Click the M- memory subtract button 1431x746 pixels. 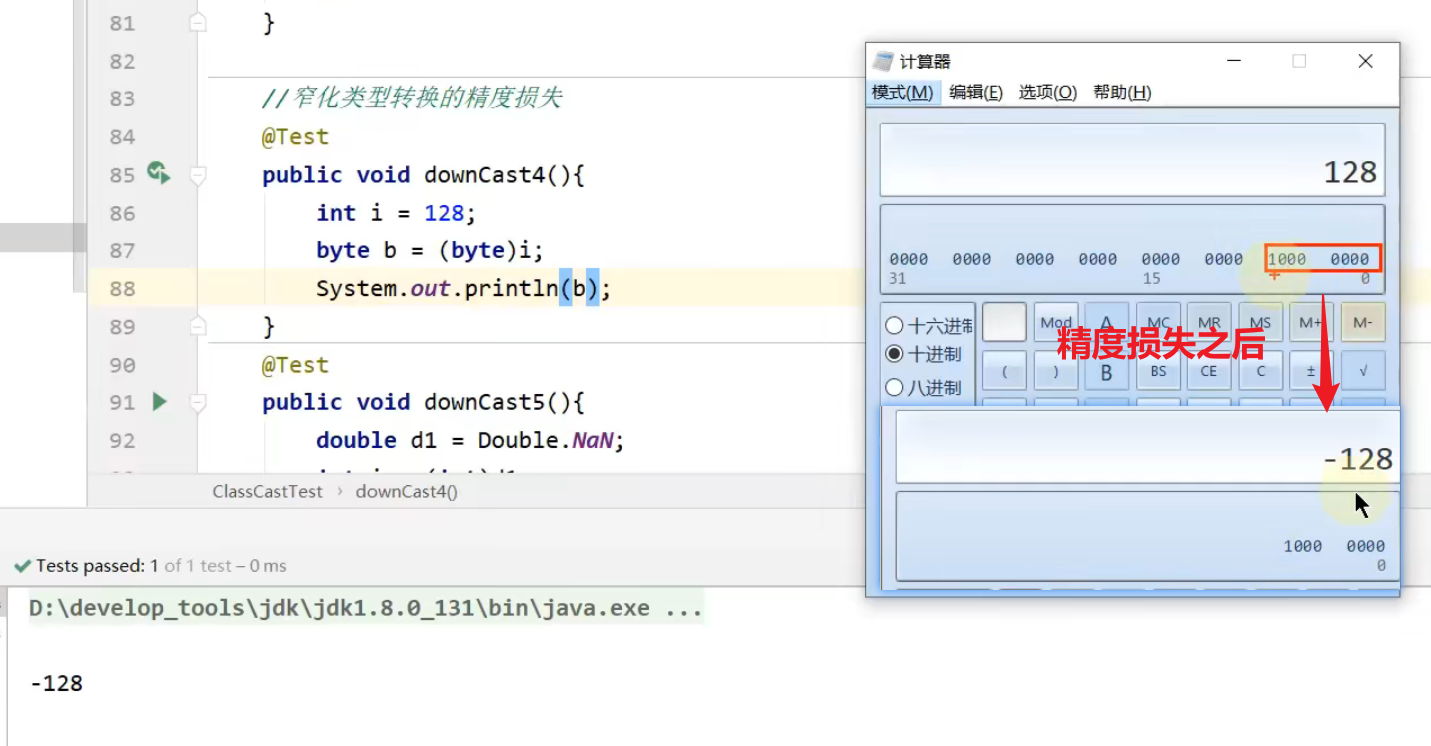coord(1362,322)
